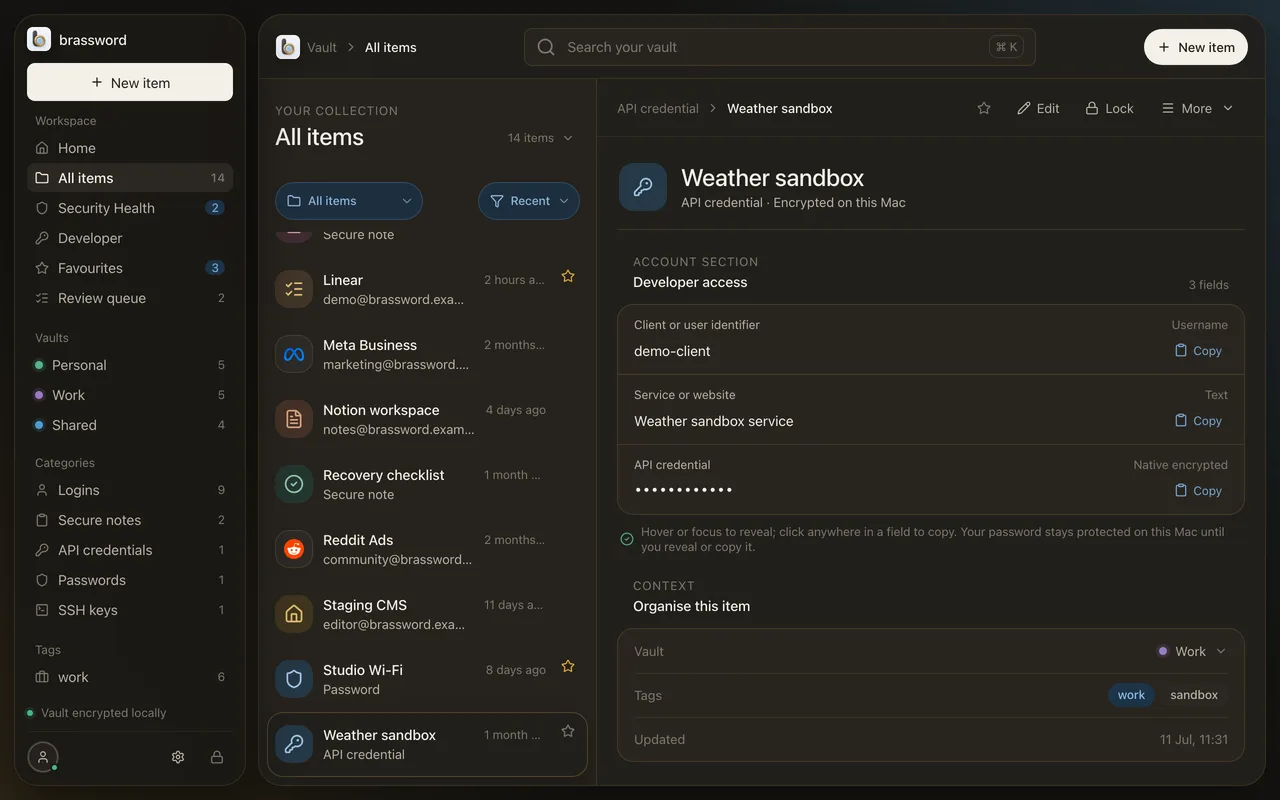The width and height of the screenshot is (1280, 800).
Task: Click the Reddit Ads logo icon
Action: click(294, 549)
